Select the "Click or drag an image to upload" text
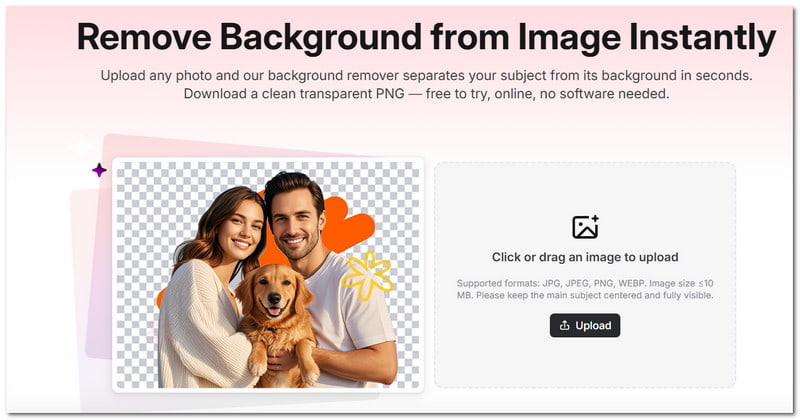The image size is (800, 420). [585, 257]
